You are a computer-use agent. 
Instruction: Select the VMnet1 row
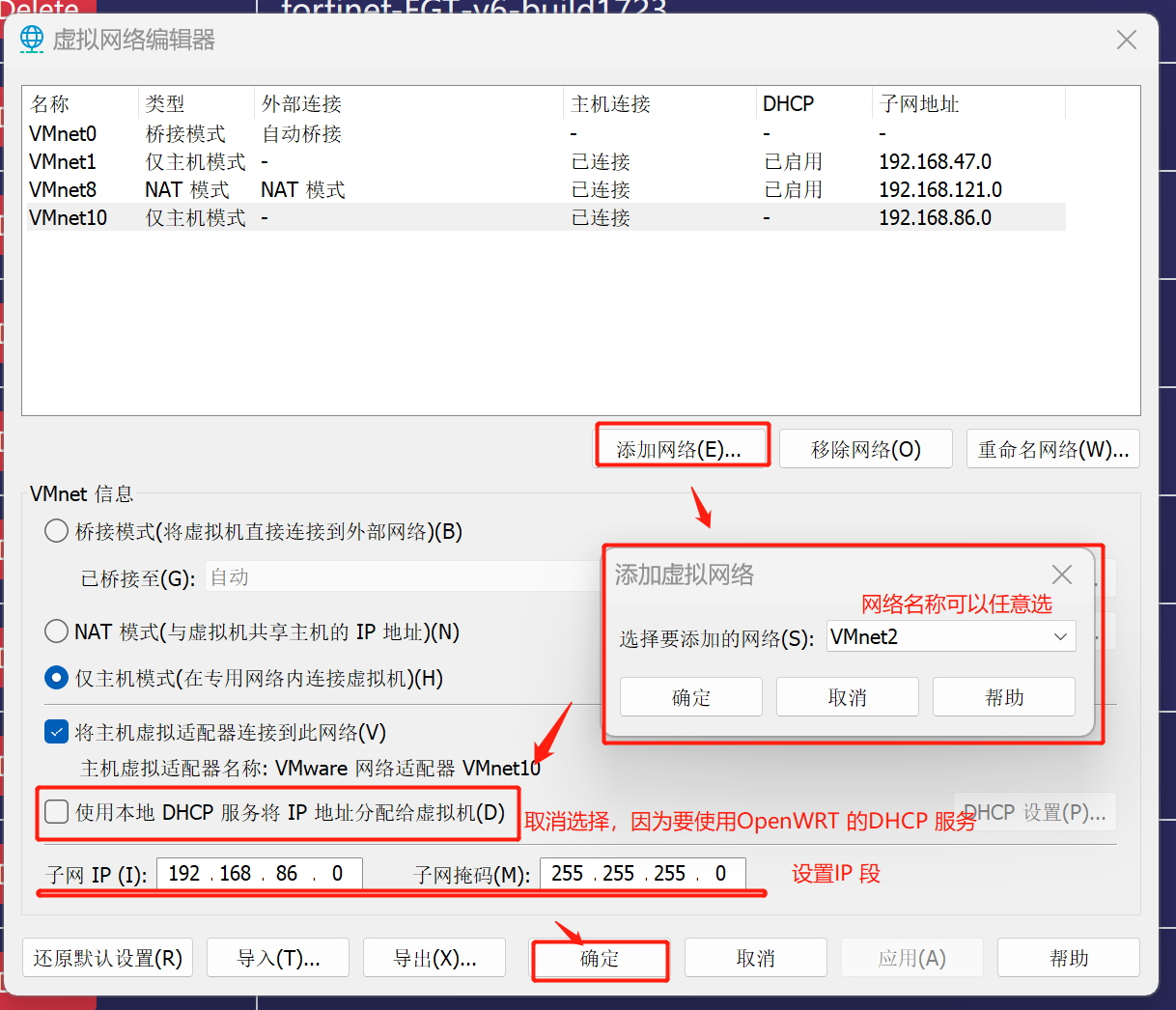[x=546, y=161]
